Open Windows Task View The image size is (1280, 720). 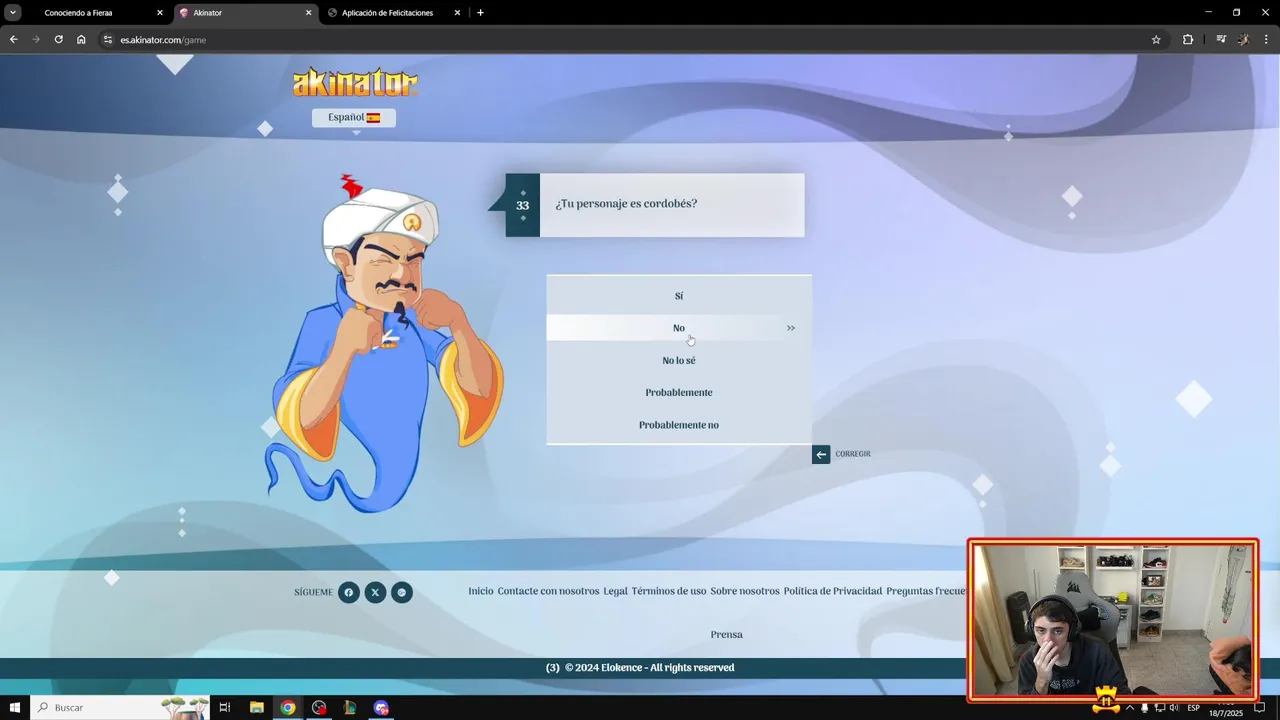coord(225,707)
